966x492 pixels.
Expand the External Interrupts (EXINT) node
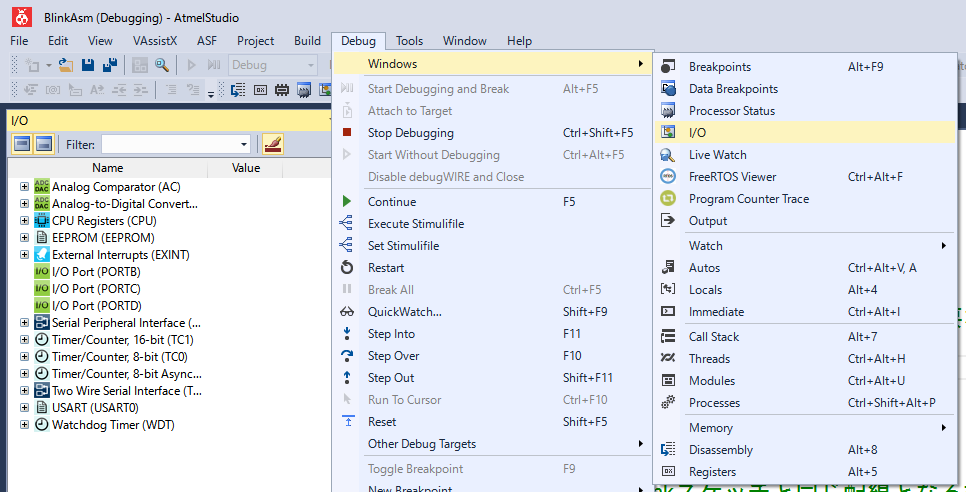(x=25, y=254)
